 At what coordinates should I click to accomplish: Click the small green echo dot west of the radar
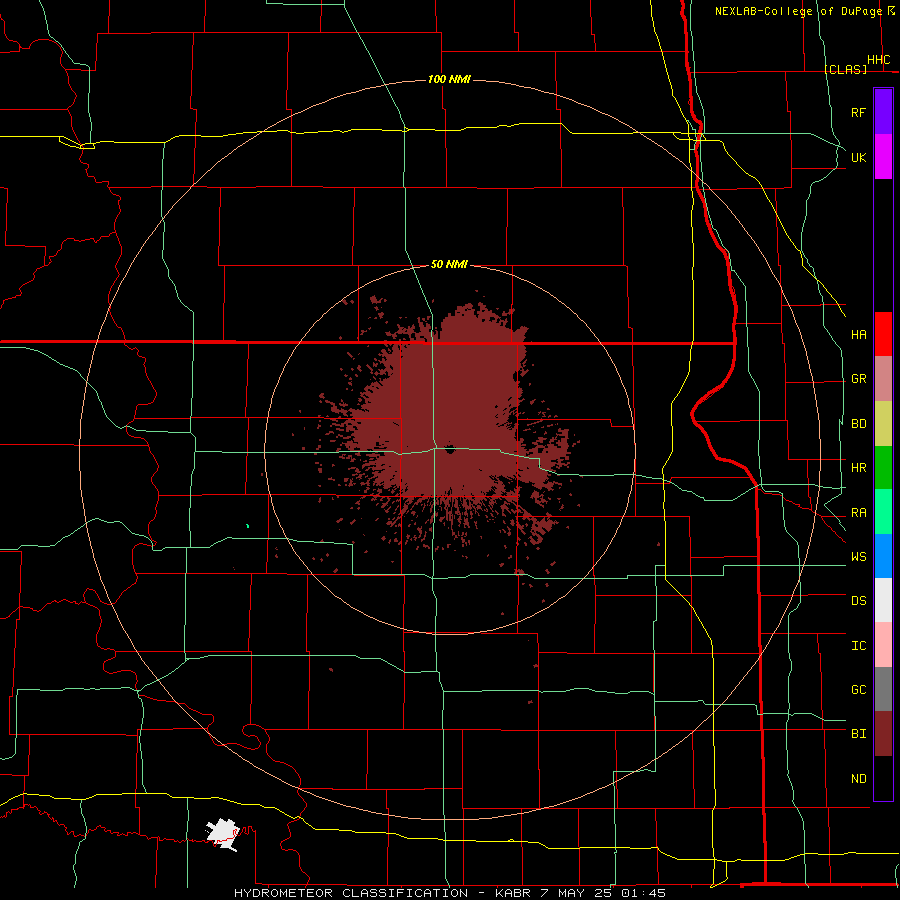247,525
